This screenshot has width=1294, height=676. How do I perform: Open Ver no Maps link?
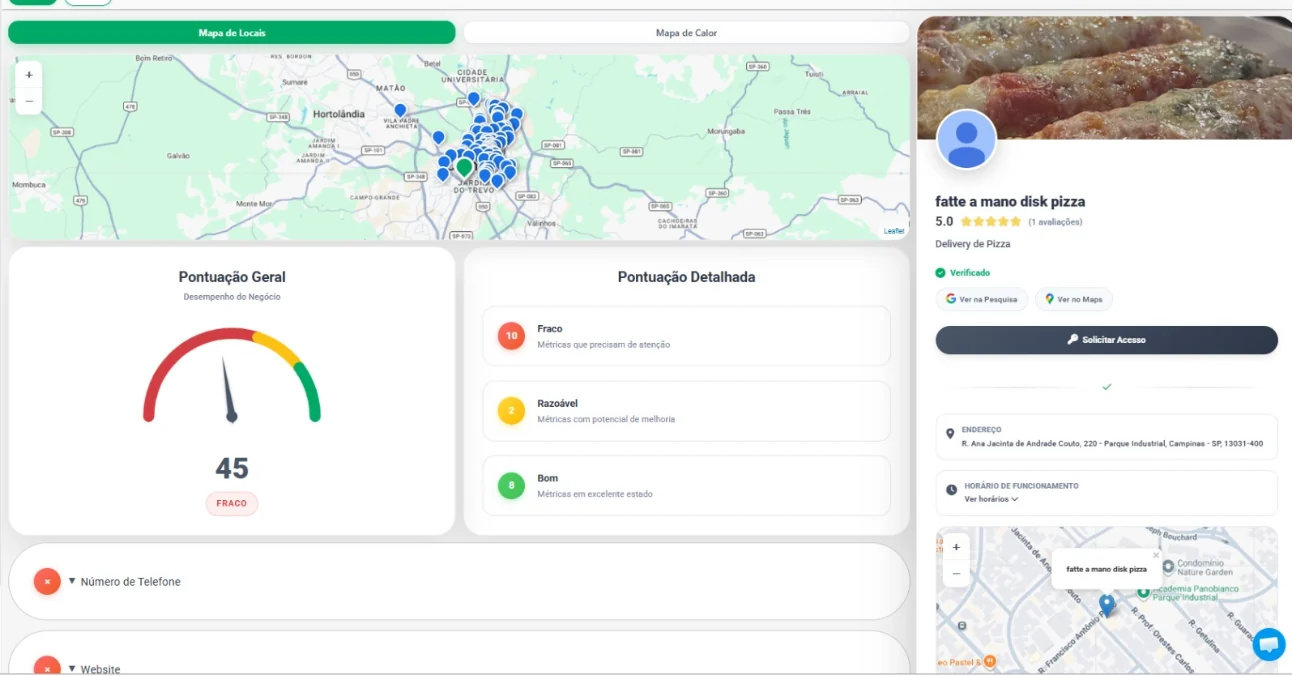point(1074,299)
